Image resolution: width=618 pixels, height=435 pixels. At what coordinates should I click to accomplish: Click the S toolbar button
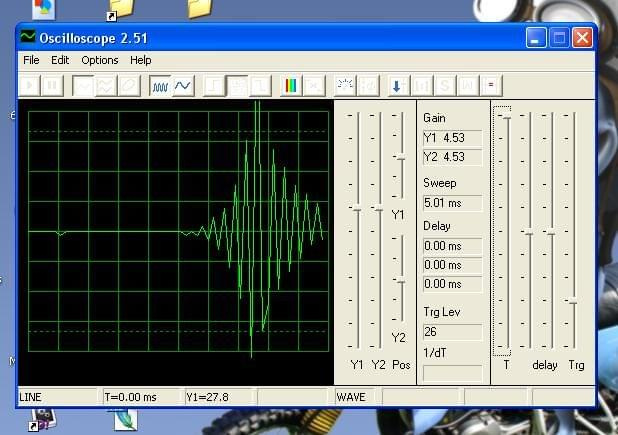click(x=444, y=86)
